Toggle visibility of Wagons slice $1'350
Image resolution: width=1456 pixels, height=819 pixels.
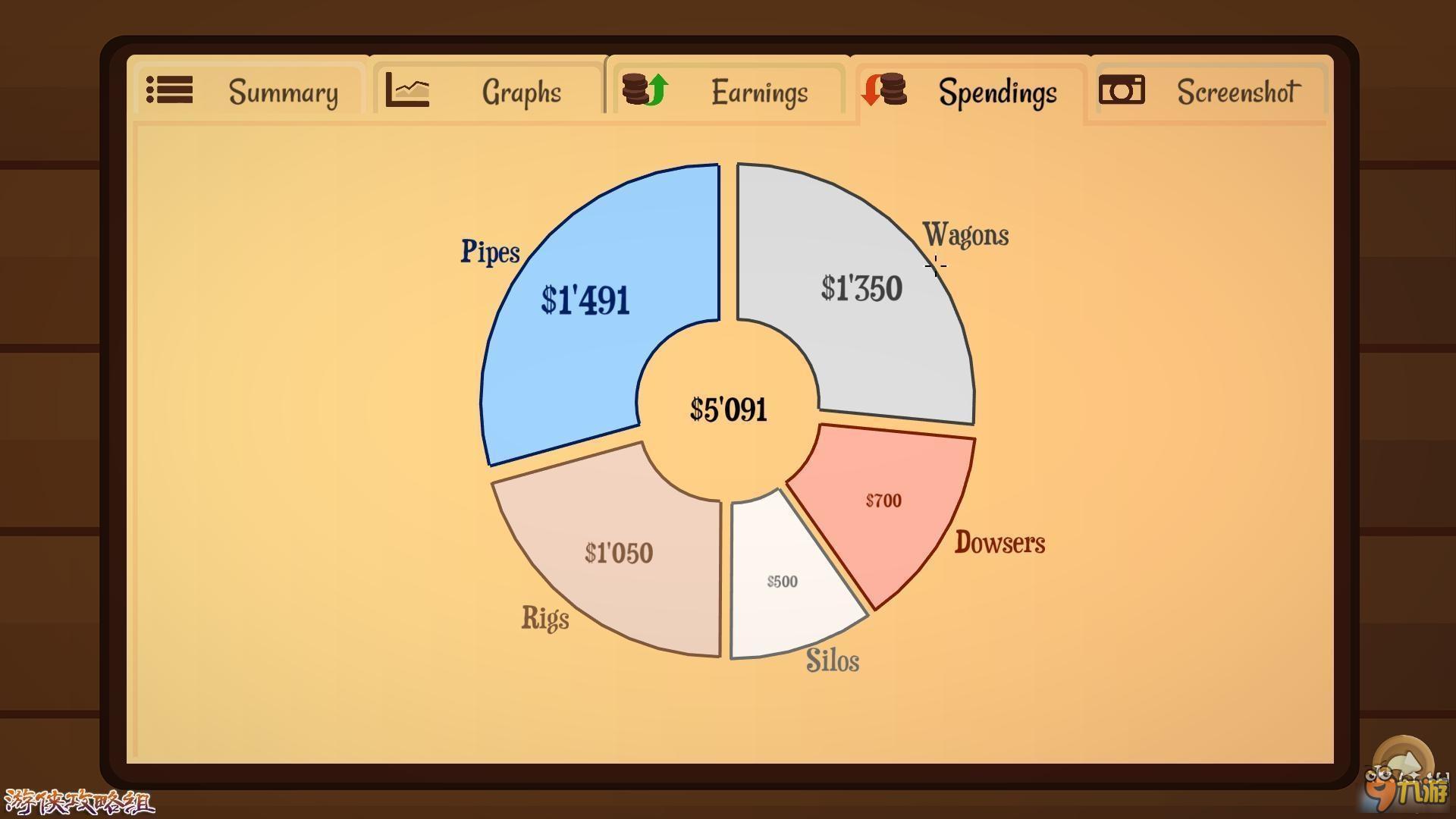[862, 289]
